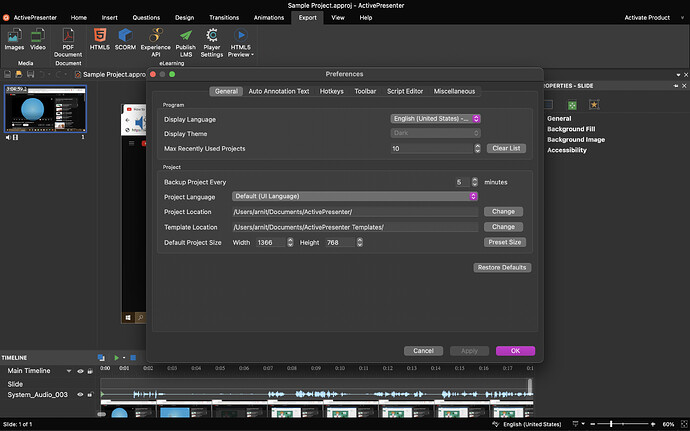Expand Main Timeline dropdown arrow
This screenshot has width=690, height=431.
pos(69,371)
